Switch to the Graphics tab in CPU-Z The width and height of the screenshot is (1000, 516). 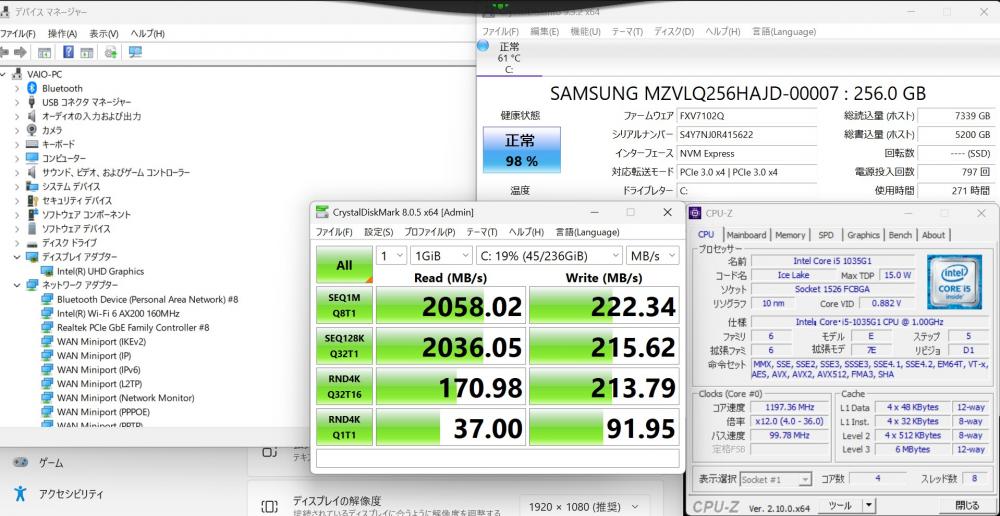pos(864,235)
